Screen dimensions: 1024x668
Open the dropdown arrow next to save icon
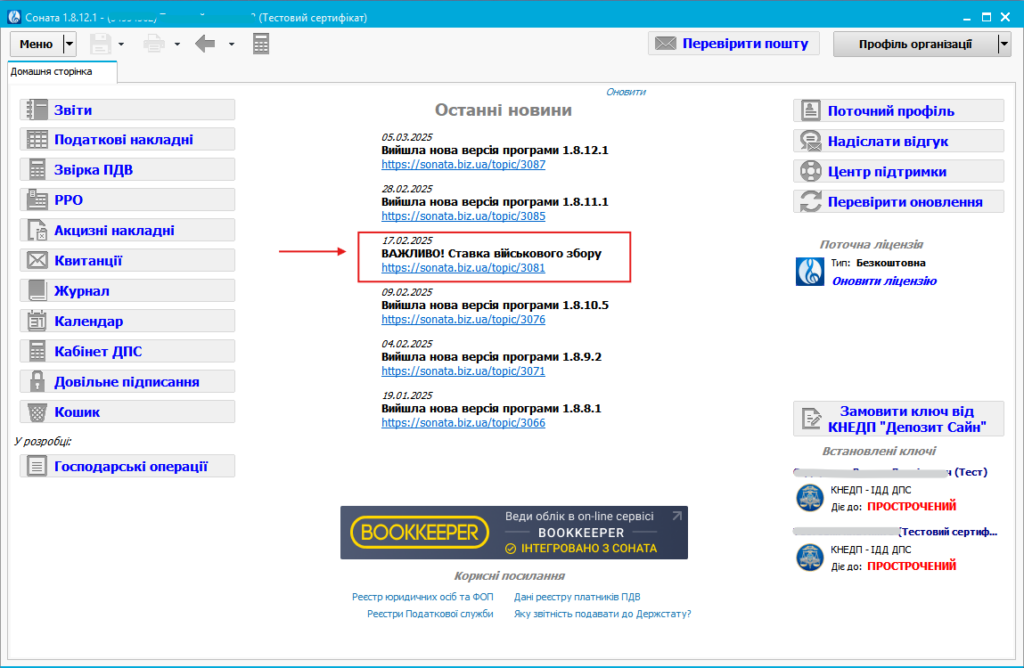pyautogui.click(x=121, y=44)
